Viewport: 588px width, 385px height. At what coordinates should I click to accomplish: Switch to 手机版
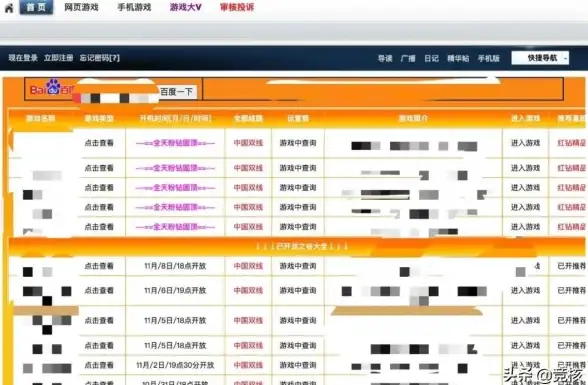(489, 58)
